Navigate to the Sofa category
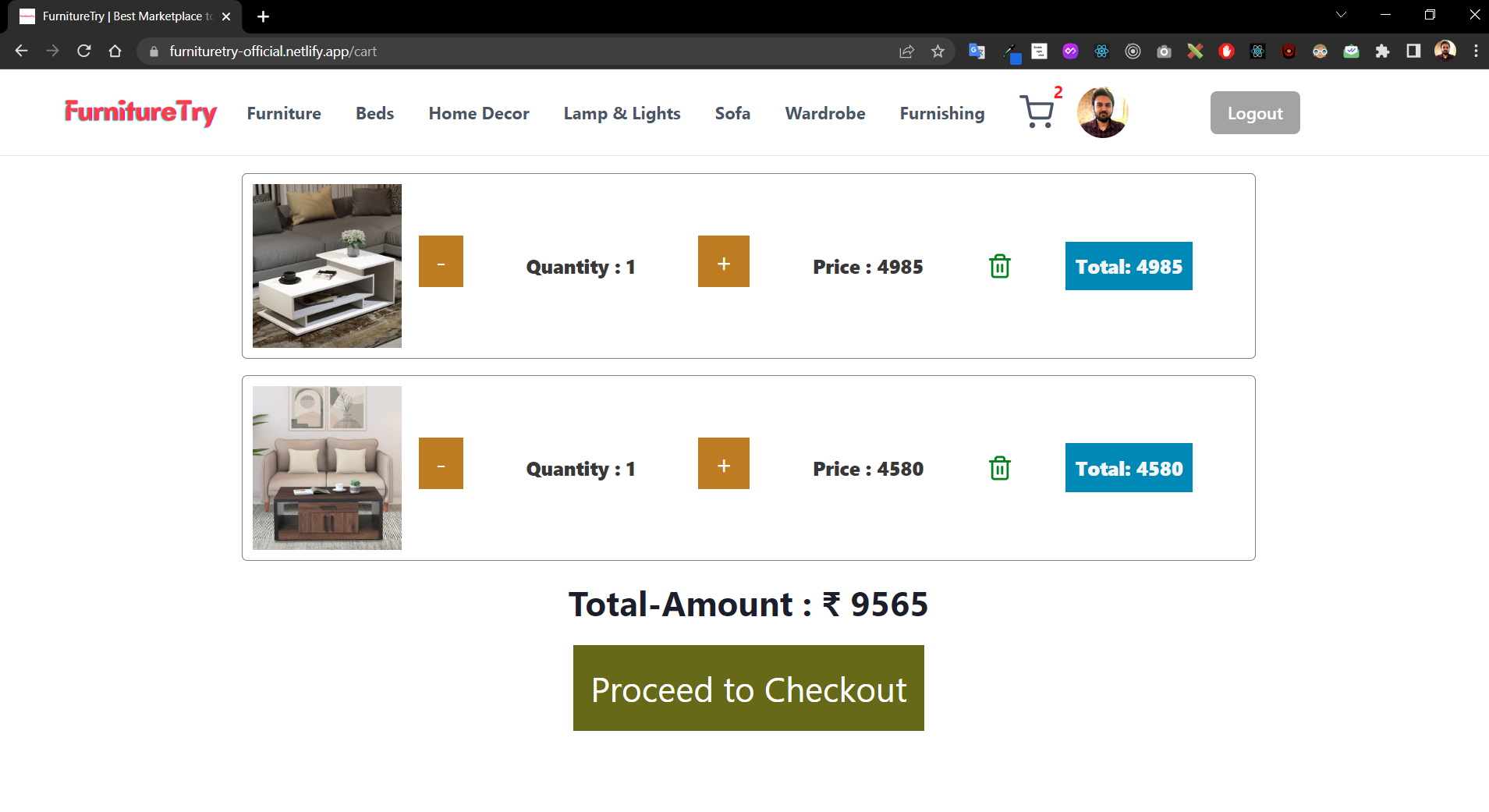 point(732,113)
